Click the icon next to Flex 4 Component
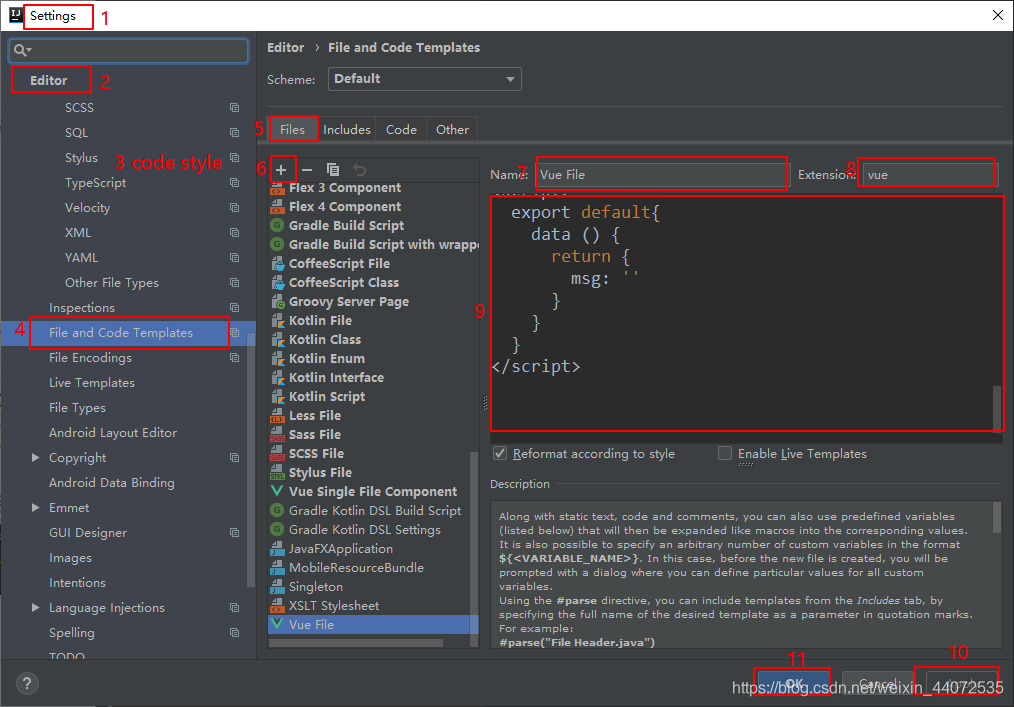 [x=277, y=207]
